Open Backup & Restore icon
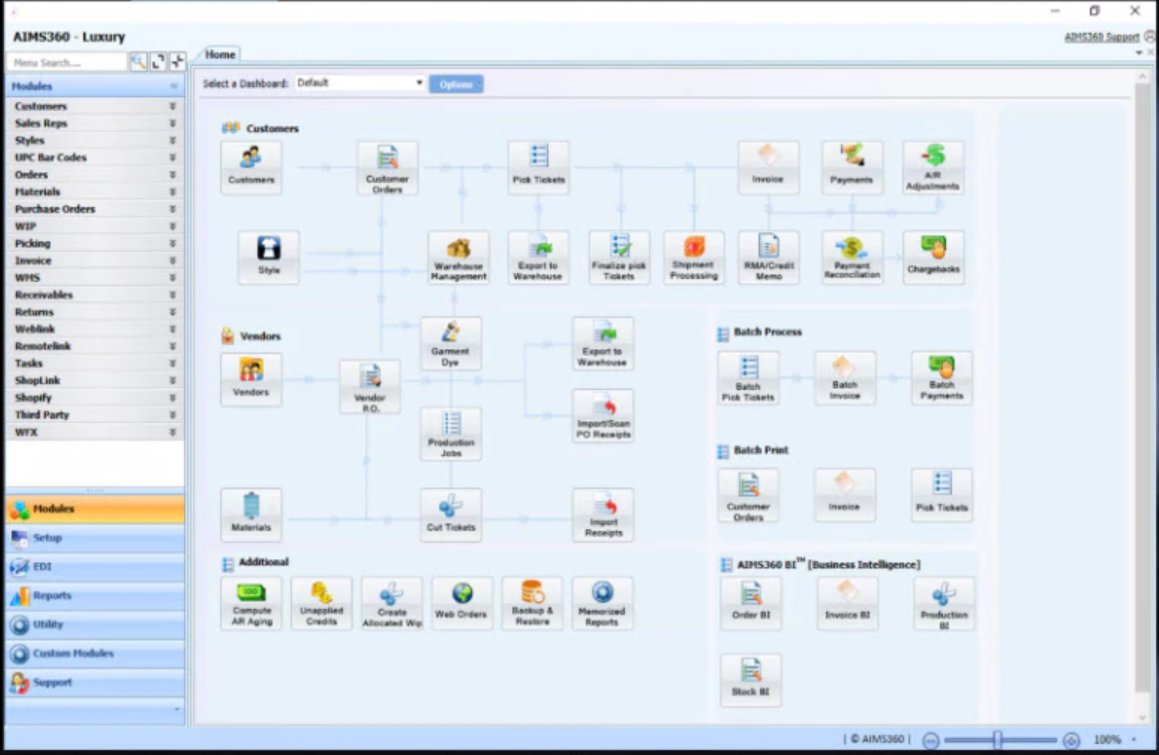Screen dimensions: 1159x755 tap(532, 603)
